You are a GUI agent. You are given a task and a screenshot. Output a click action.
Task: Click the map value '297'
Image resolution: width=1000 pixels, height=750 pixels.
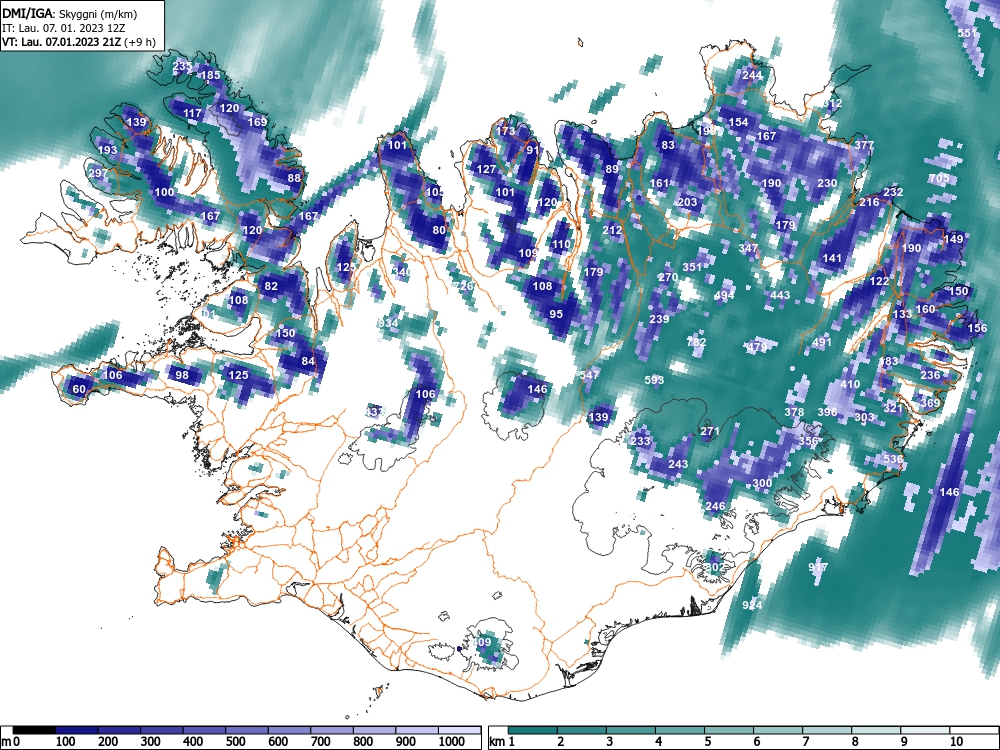98,173
